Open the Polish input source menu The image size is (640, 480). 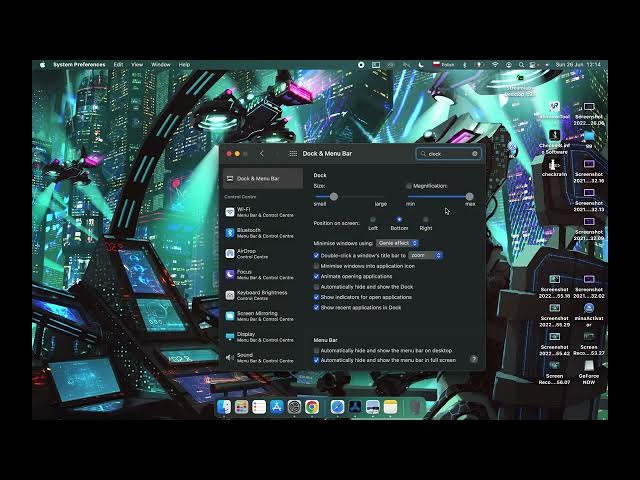[x=443, y=64]
